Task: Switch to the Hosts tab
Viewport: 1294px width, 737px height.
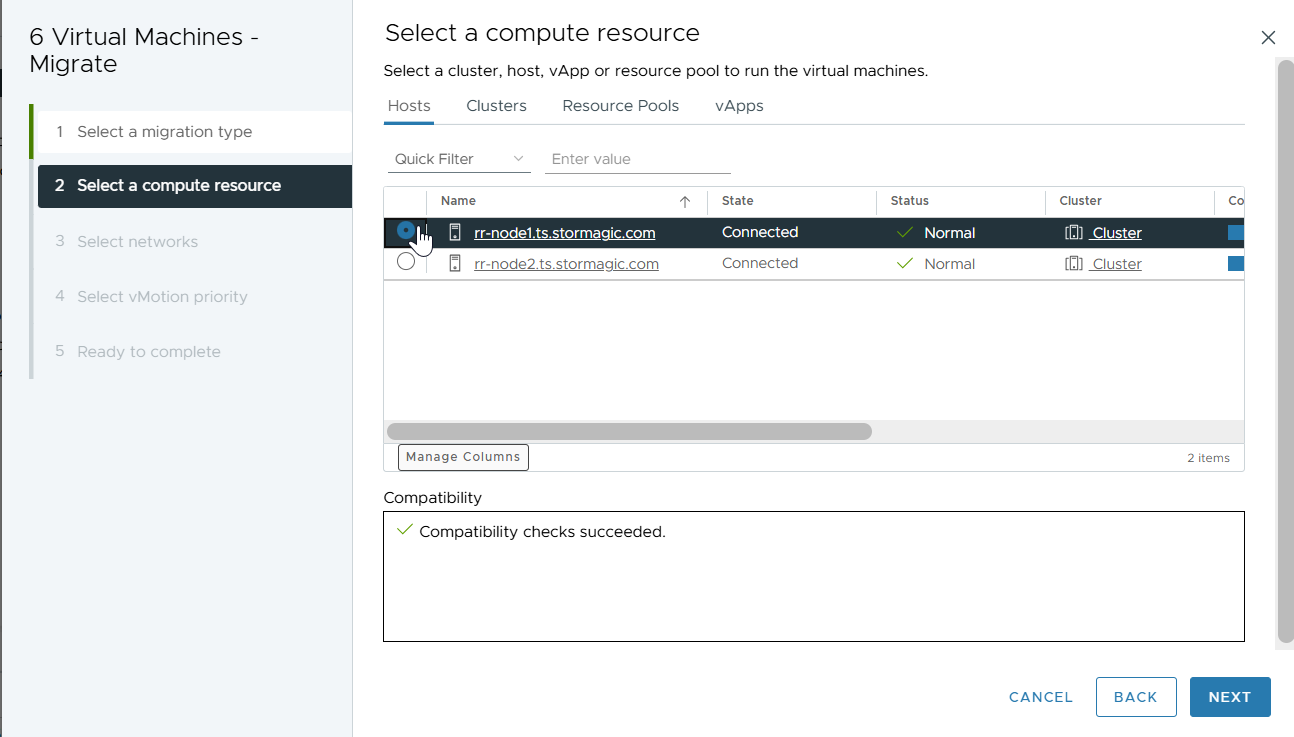Action: click(409, 106)
